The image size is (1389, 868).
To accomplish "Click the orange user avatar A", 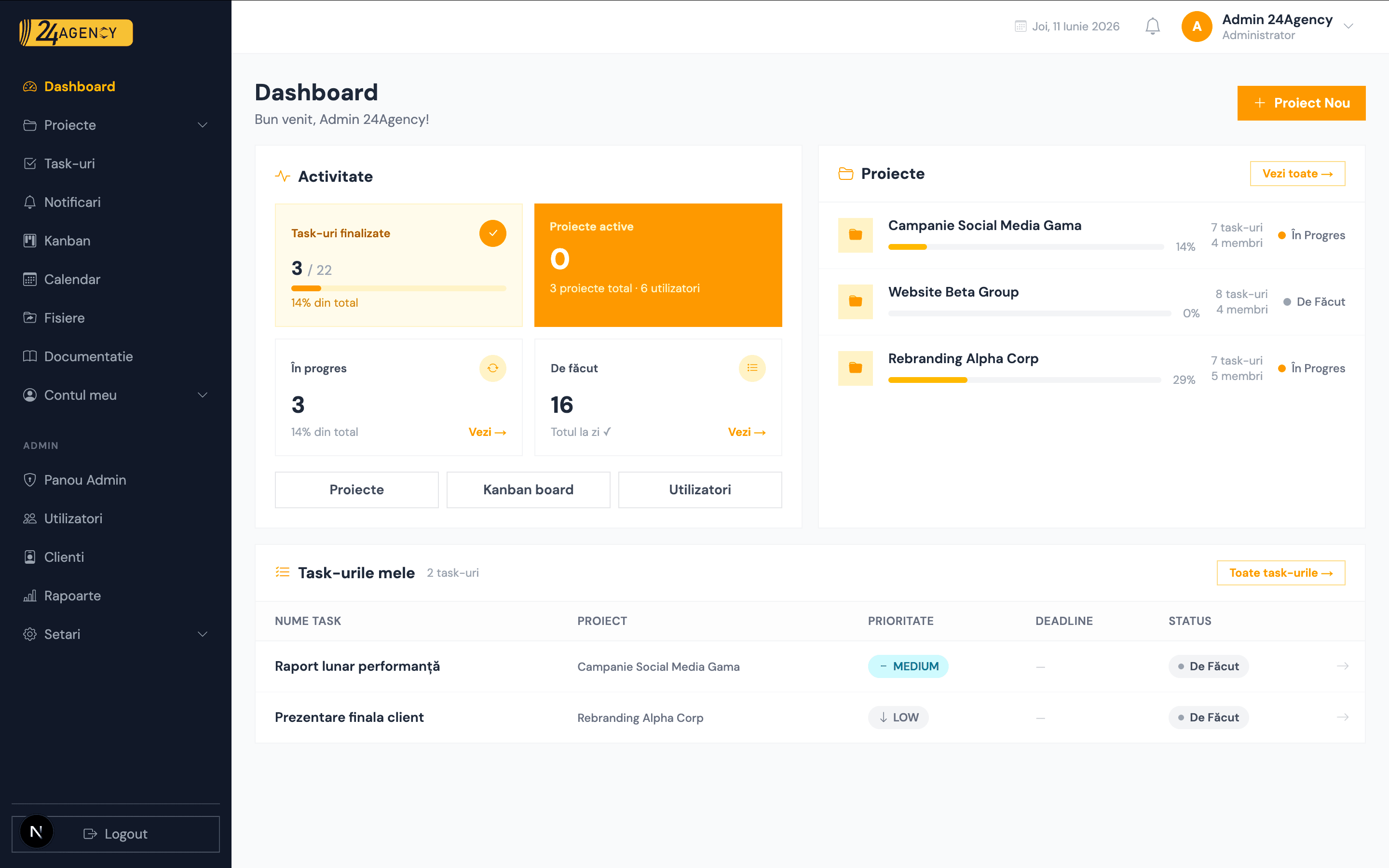I will pos(1197,27).
